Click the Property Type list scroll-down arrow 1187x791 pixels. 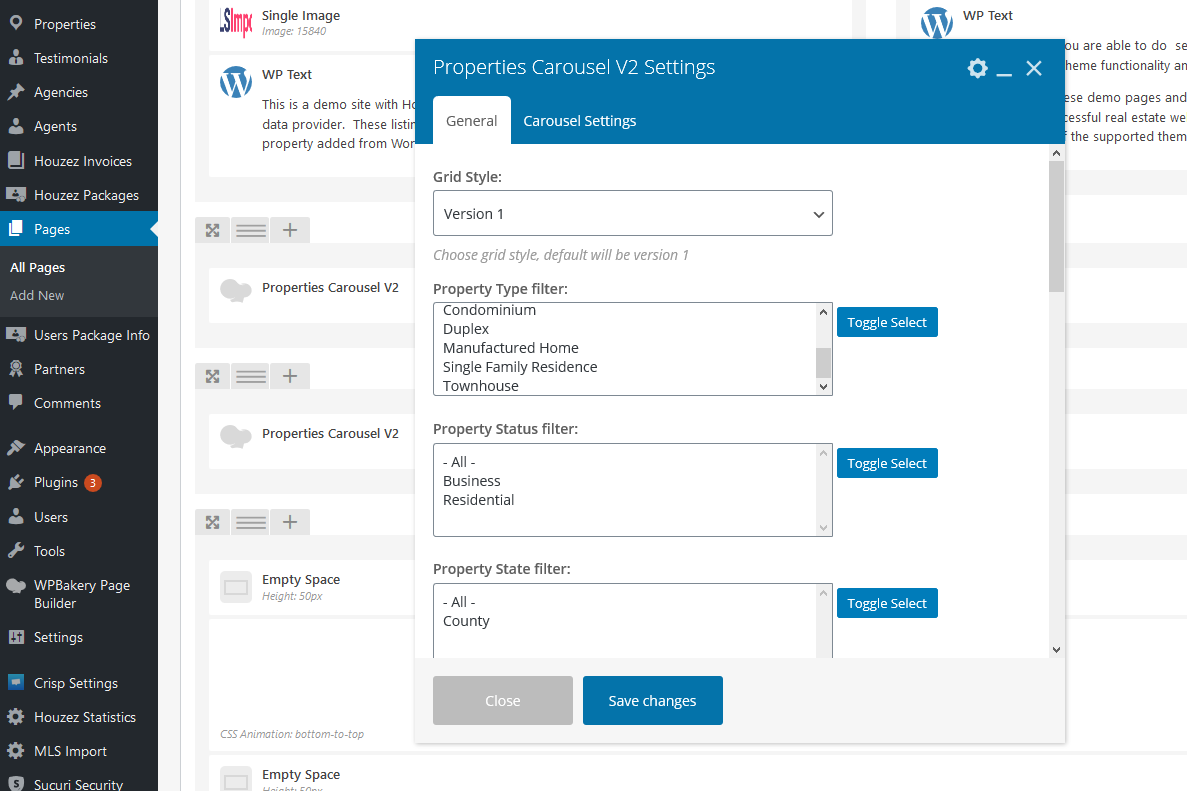[x=824, y=386]
